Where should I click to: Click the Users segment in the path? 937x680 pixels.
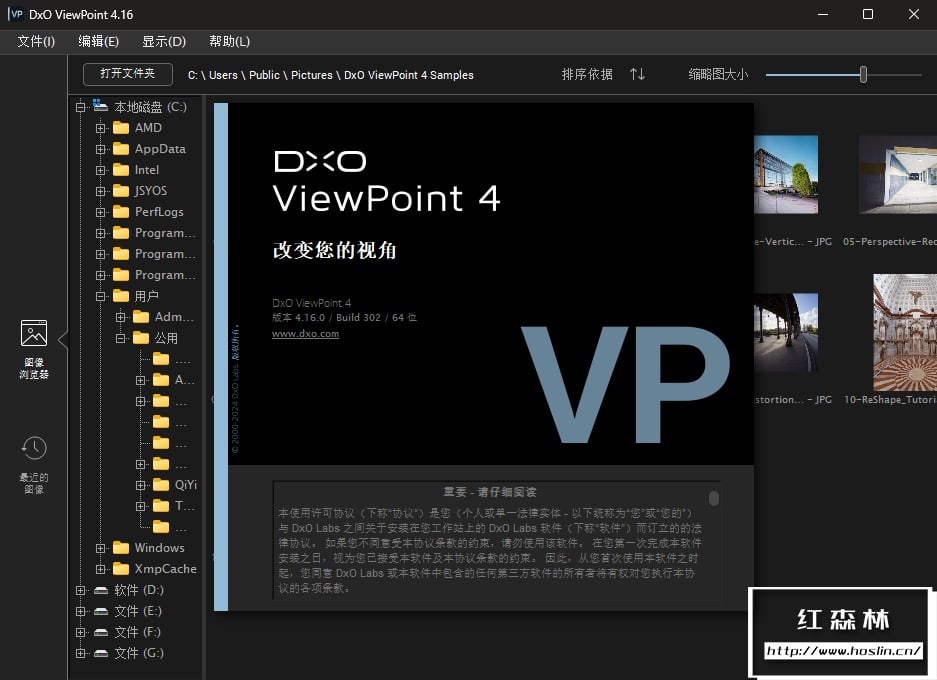[x=223, y=75]
